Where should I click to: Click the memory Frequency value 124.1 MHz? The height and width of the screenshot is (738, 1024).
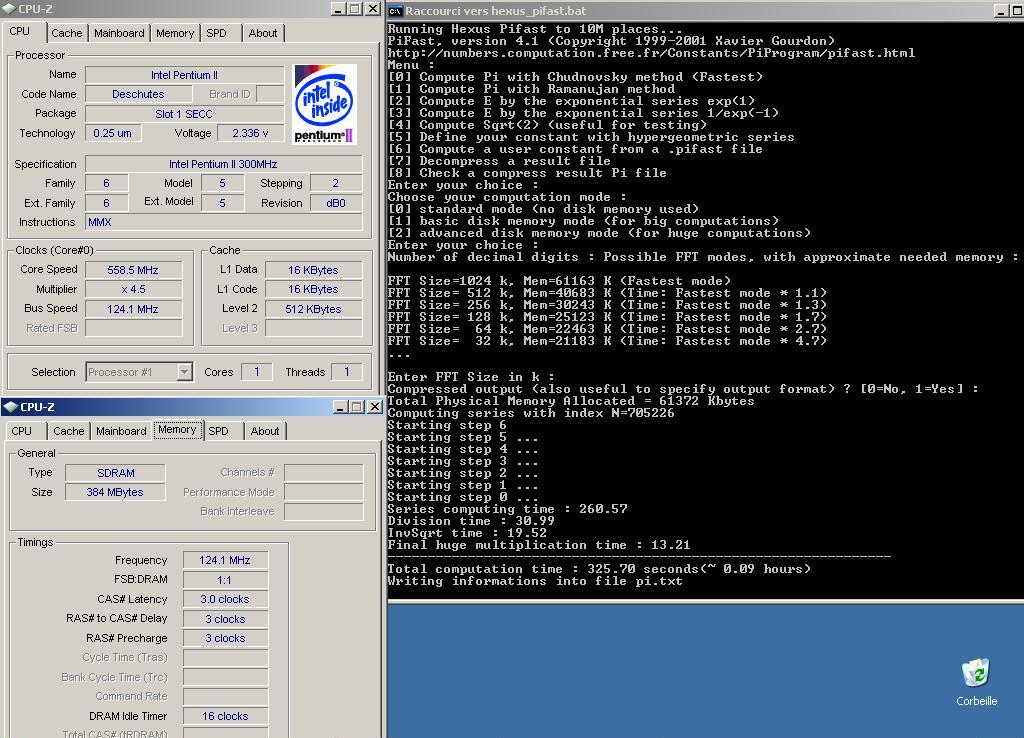pyautogui.click(x=225, y=560)
